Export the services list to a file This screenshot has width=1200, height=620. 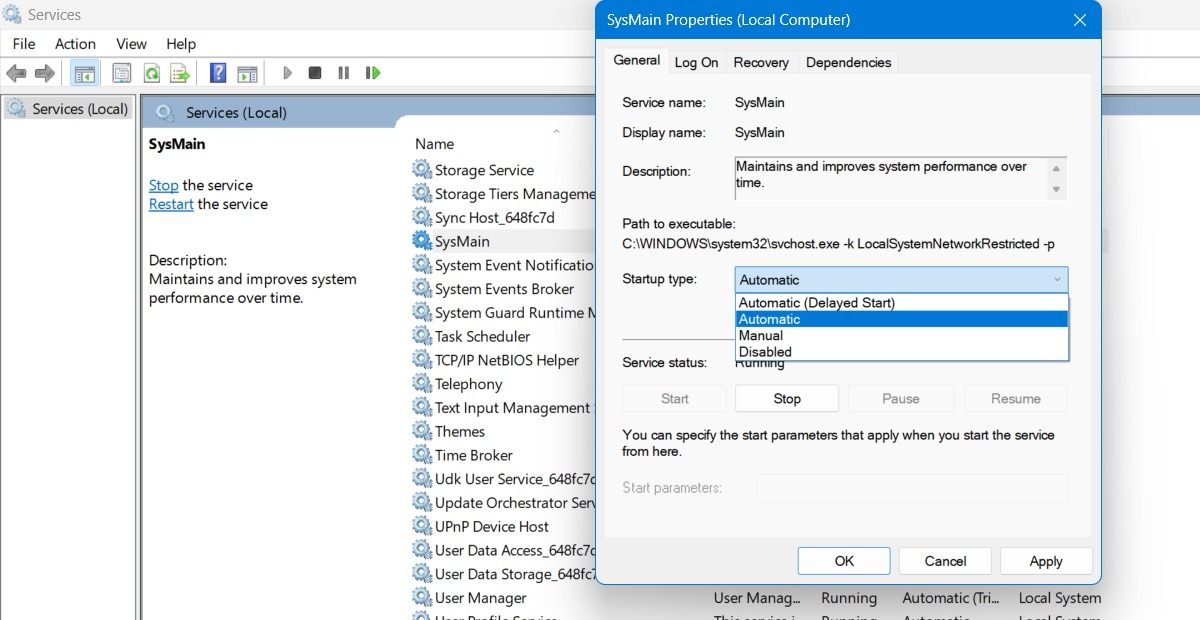point(181,72)
